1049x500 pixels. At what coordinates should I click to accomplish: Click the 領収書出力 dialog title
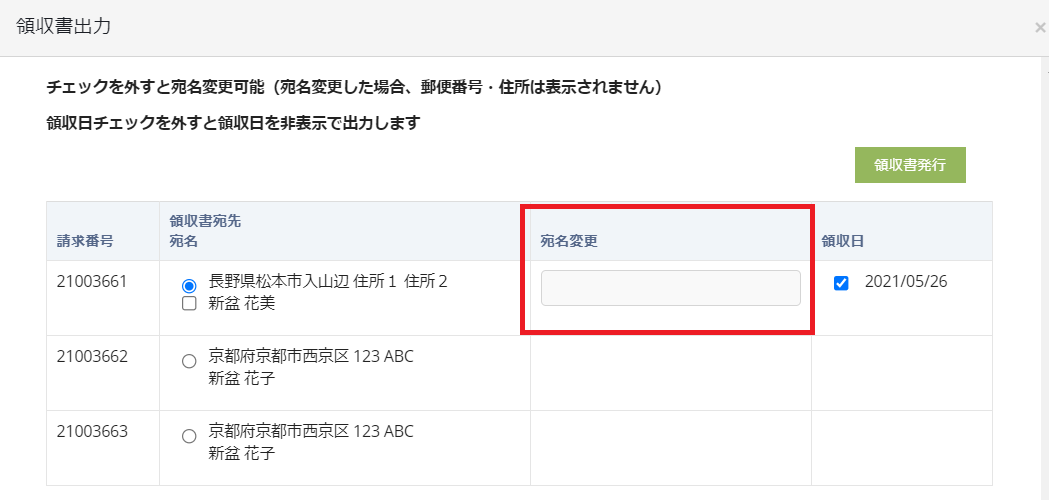point(63,27)
